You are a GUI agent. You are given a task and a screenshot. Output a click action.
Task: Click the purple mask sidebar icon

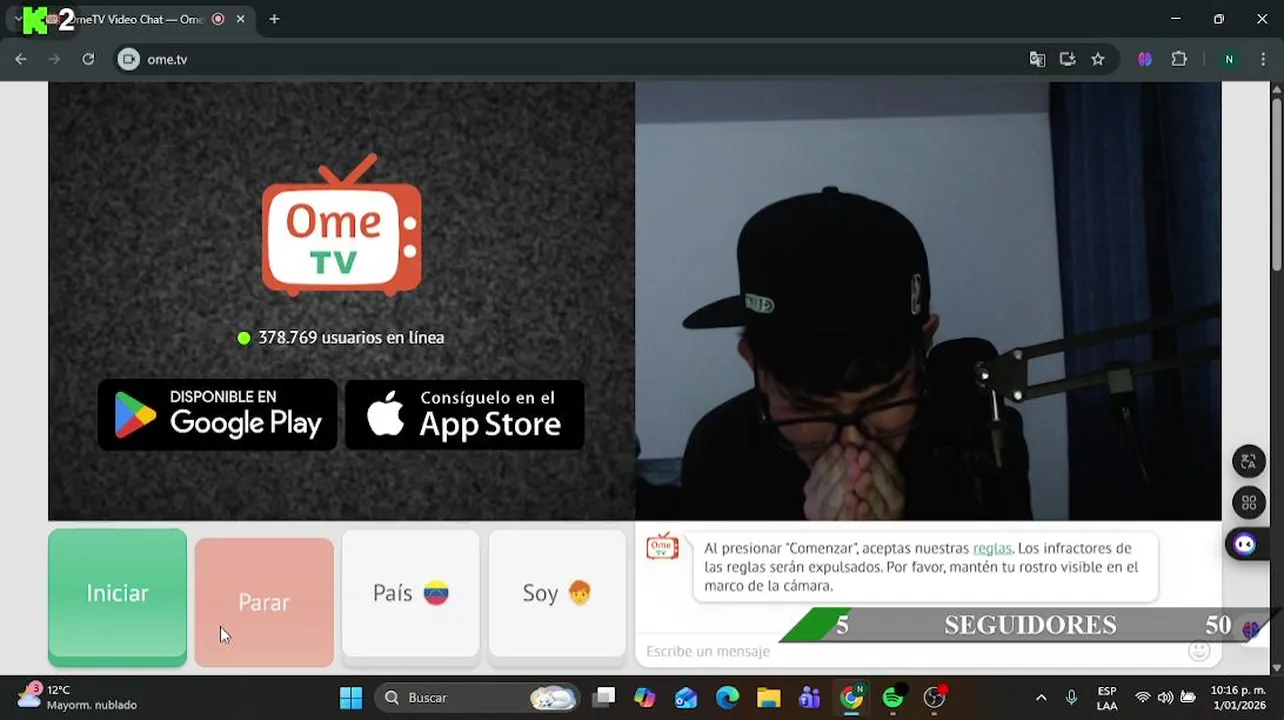point(1245,544)
